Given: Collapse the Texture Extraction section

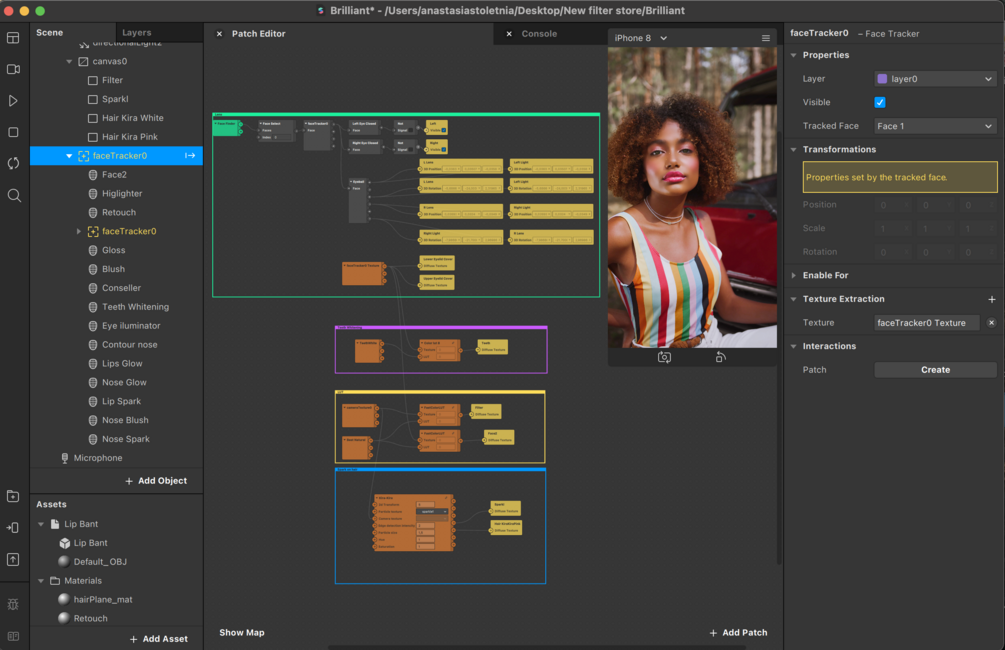Looking at the screenshot, I should 793,299.
